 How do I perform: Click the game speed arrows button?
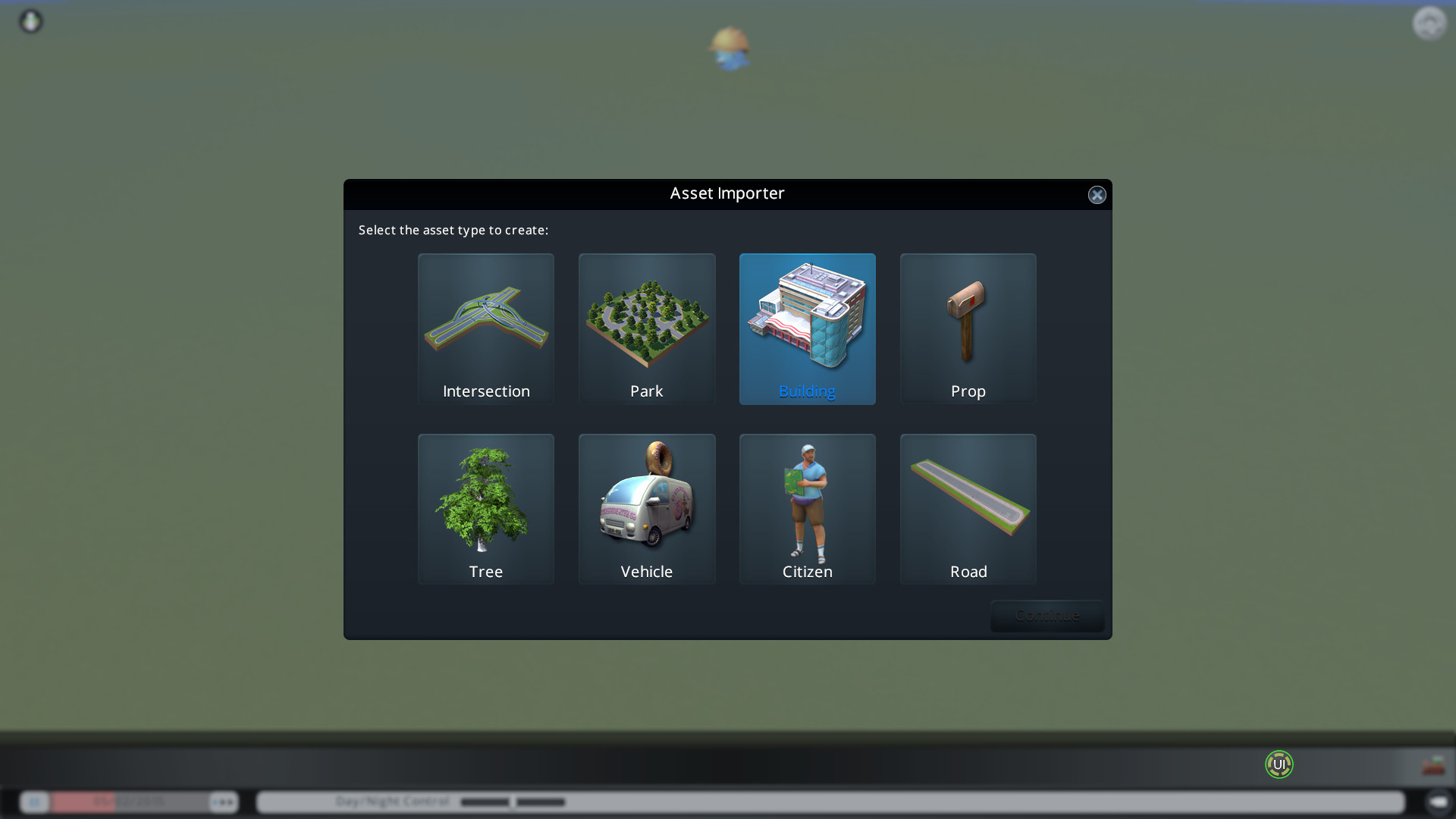click(x=224, y=802)
